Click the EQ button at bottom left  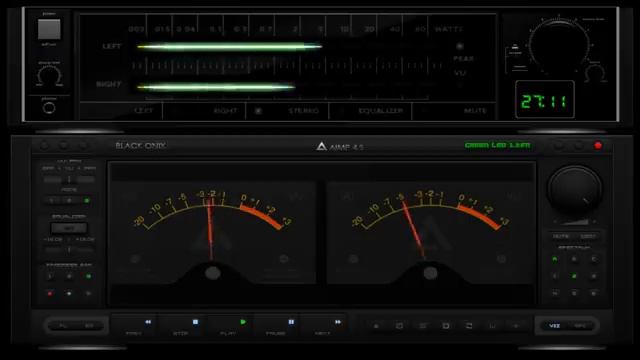pyautogui.click(x=89, y=326)
